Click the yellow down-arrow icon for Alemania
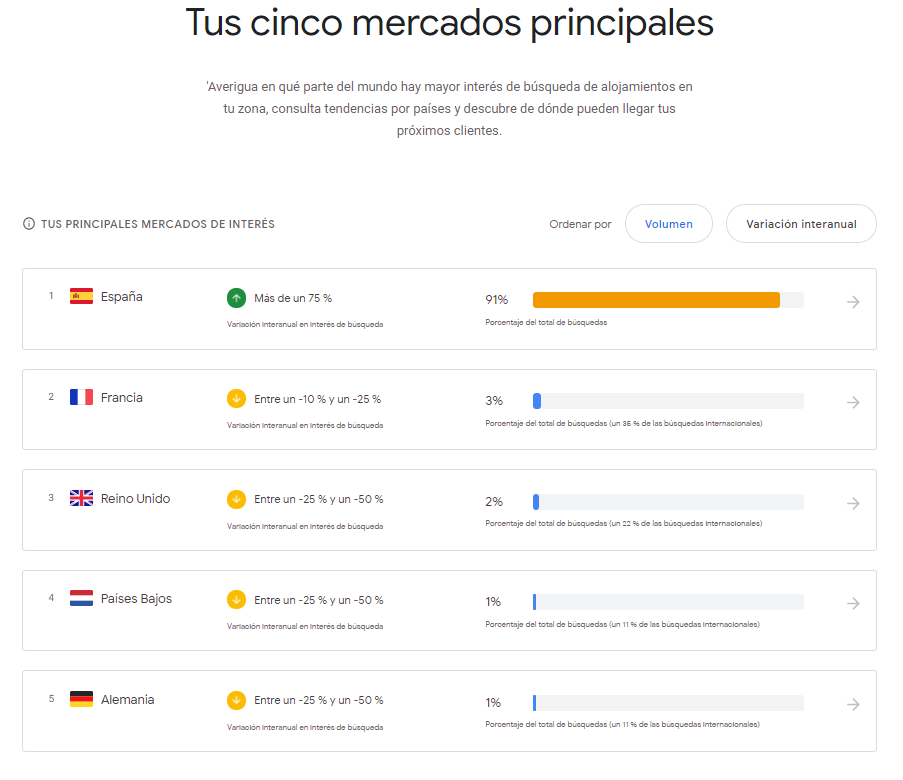Viewport: 903px width, 780px height. [x=236, y=700]
